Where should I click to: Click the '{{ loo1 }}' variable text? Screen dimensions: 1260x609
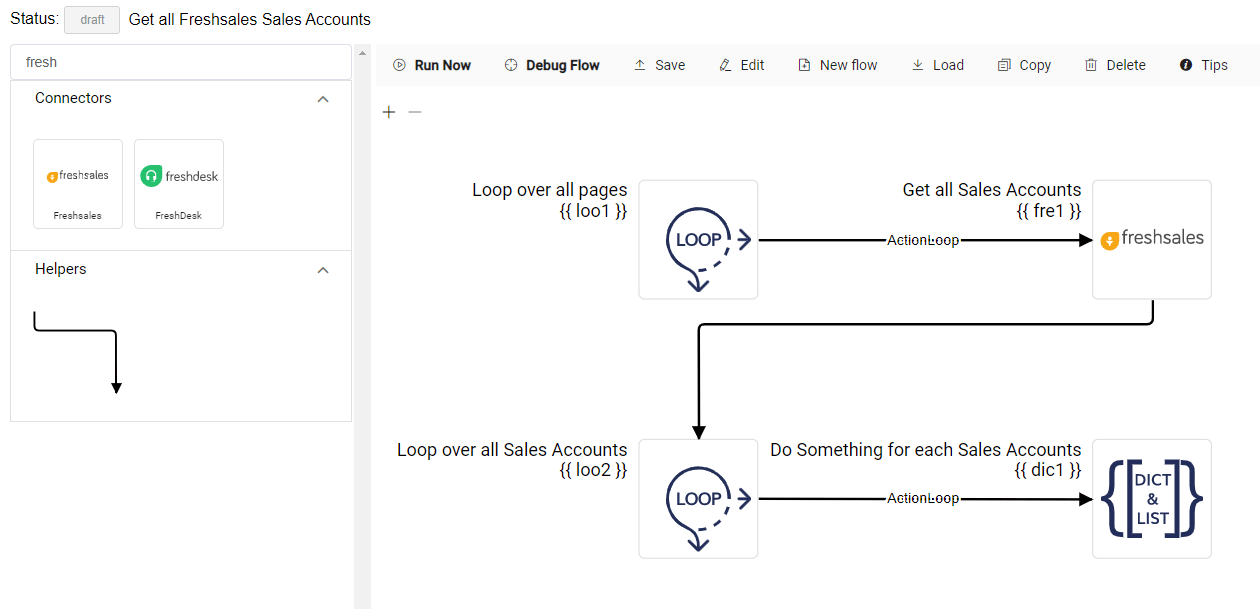tap(594, 211)
